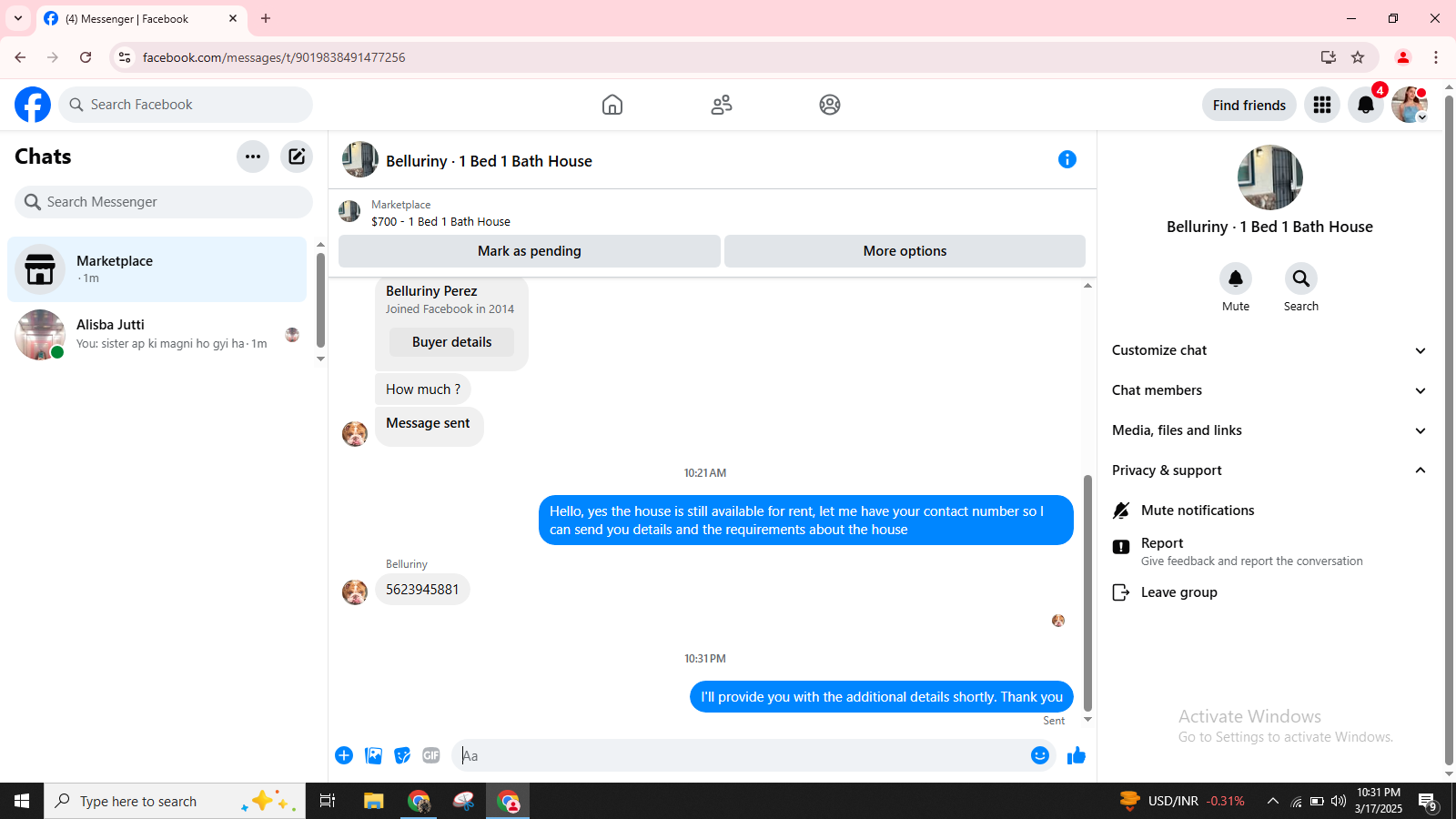Click the chat list scrollbar

pyautogui.click(x=320, y=299)
